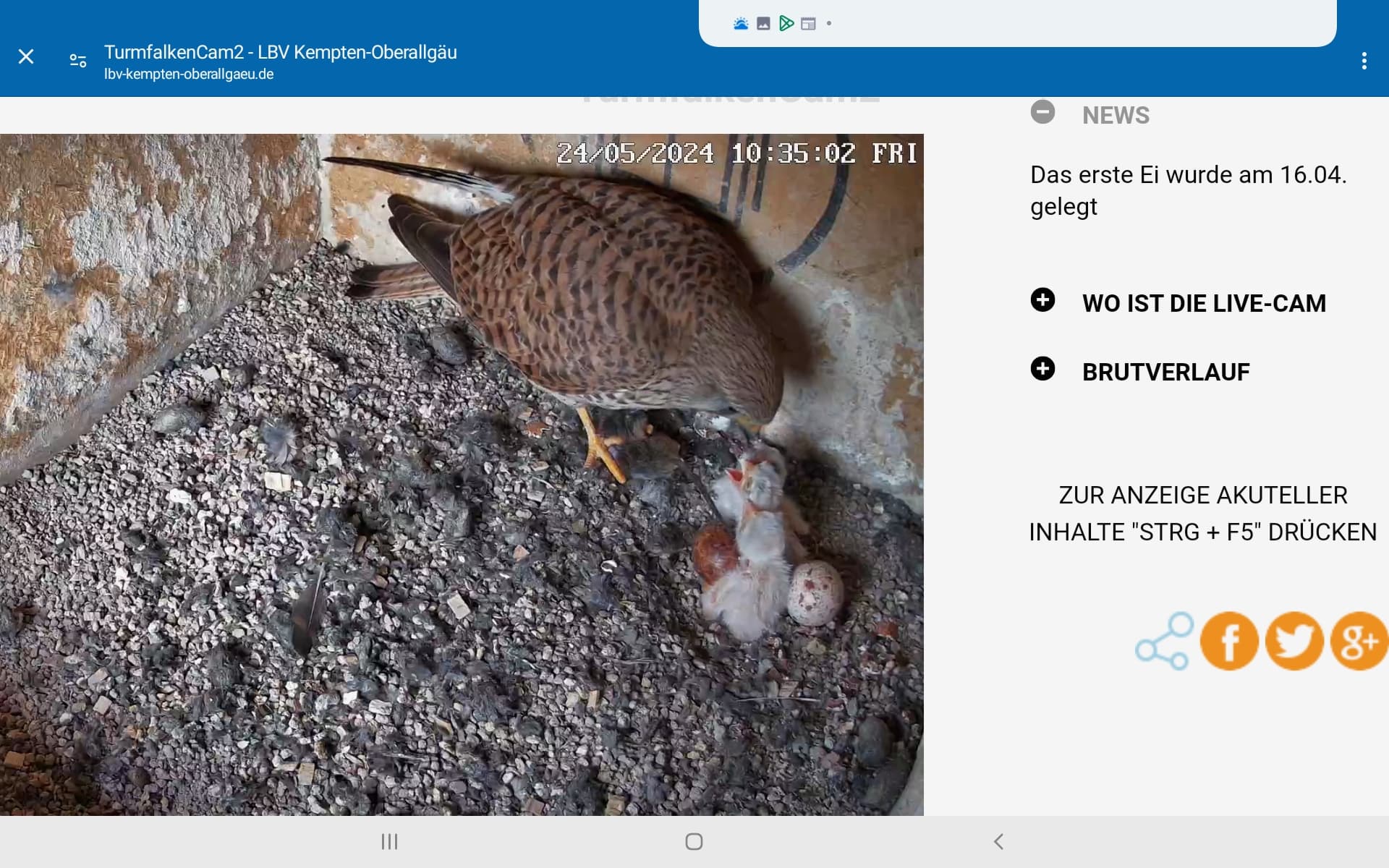
Task: Tap the image notification icon
Action: [x=763, y=24]
